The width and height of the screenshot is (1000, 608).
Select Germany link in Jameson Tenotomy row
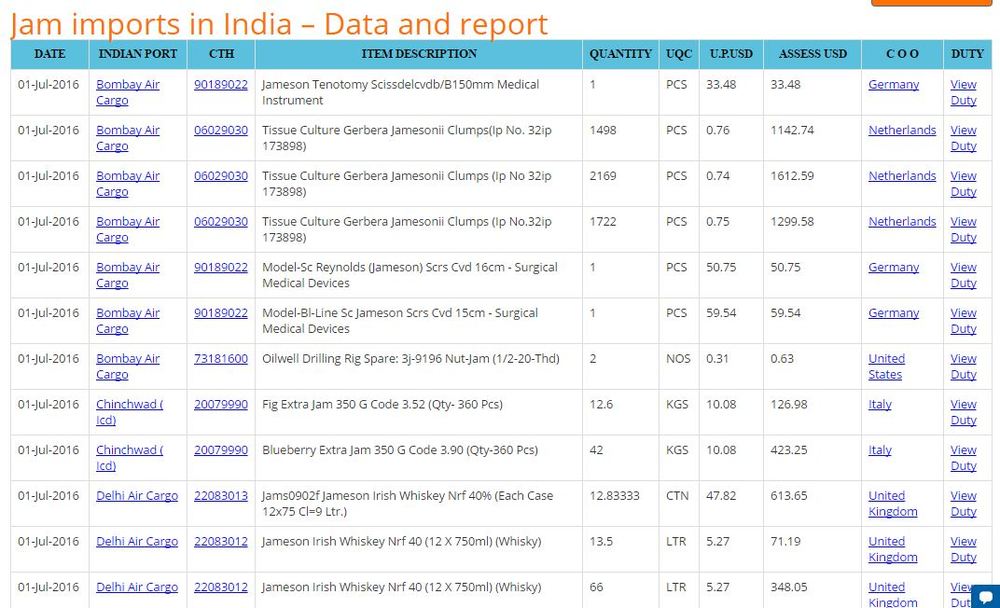click(893, 84)
